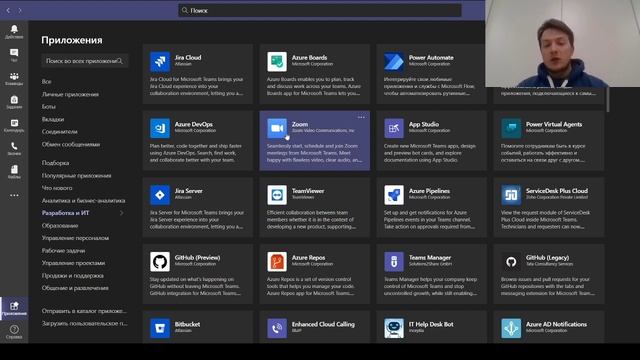The image size is (640, 360).
Task: Open the Рабочие задачи category
Action: (x=63, y=251)
